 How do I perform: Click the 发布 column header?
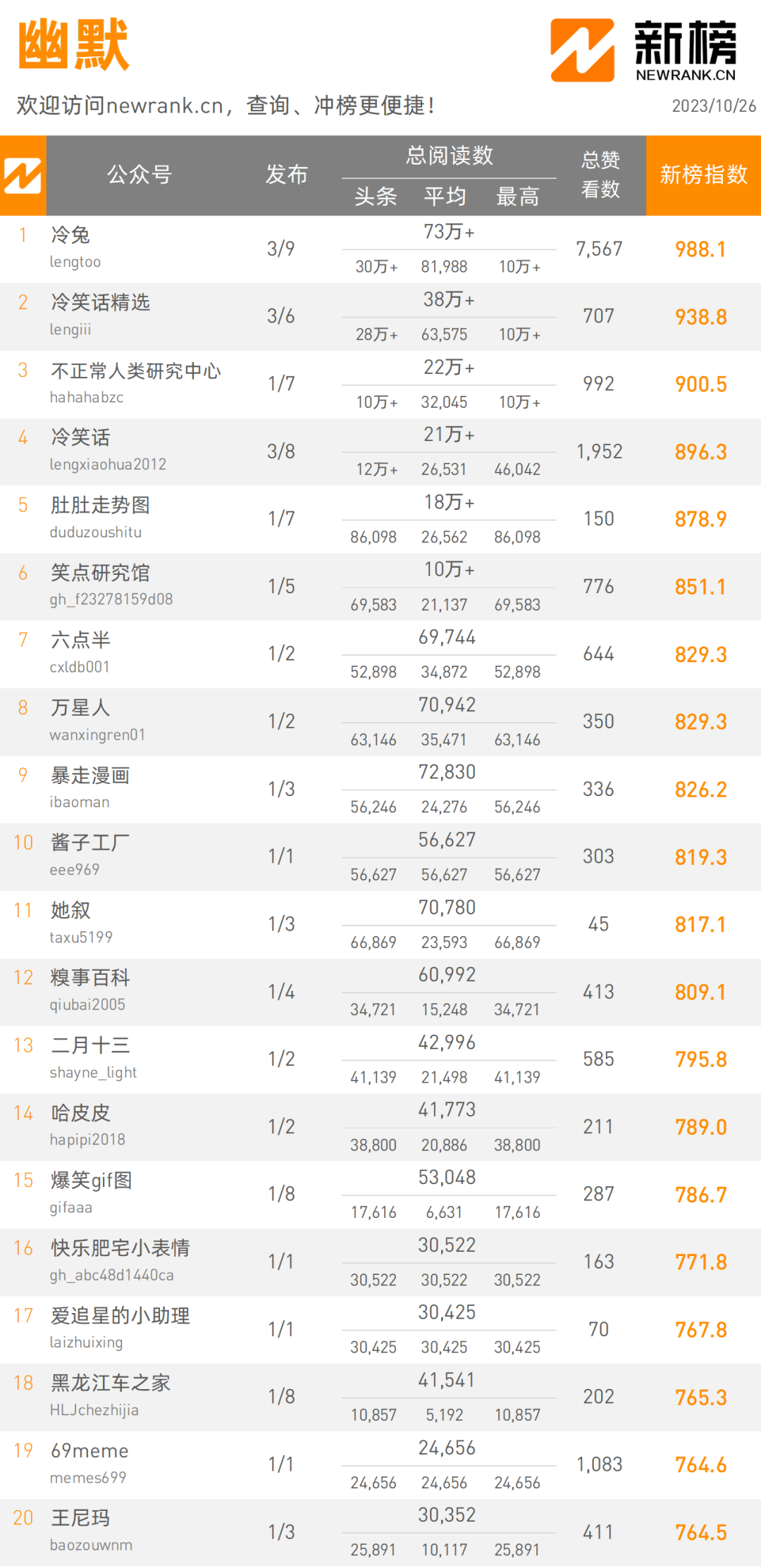point(286,175)
